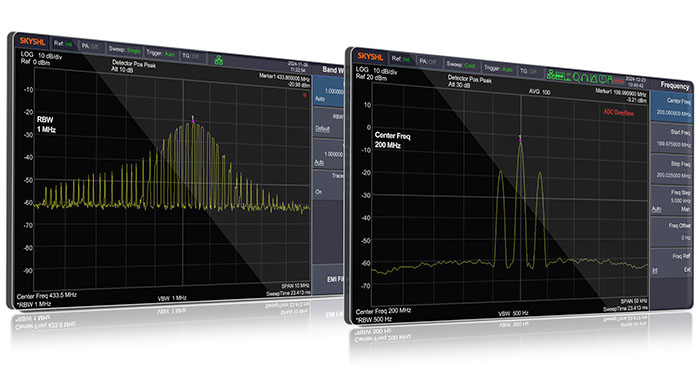Select the Freq Ref softkey

[x=671, y=263]
